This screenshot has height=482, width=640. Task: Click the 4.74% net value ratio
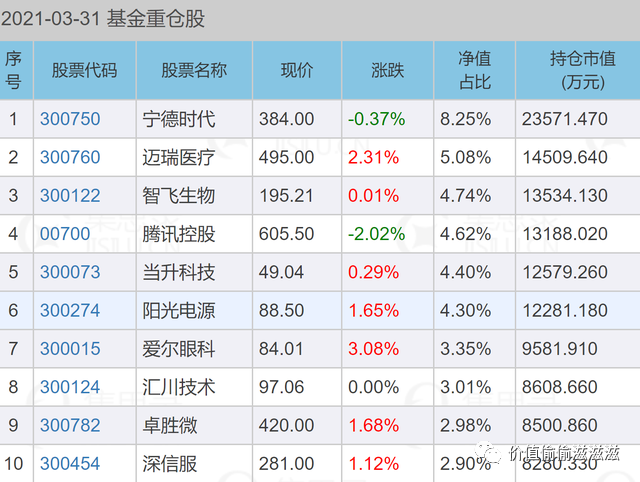[x=465, y=196]
